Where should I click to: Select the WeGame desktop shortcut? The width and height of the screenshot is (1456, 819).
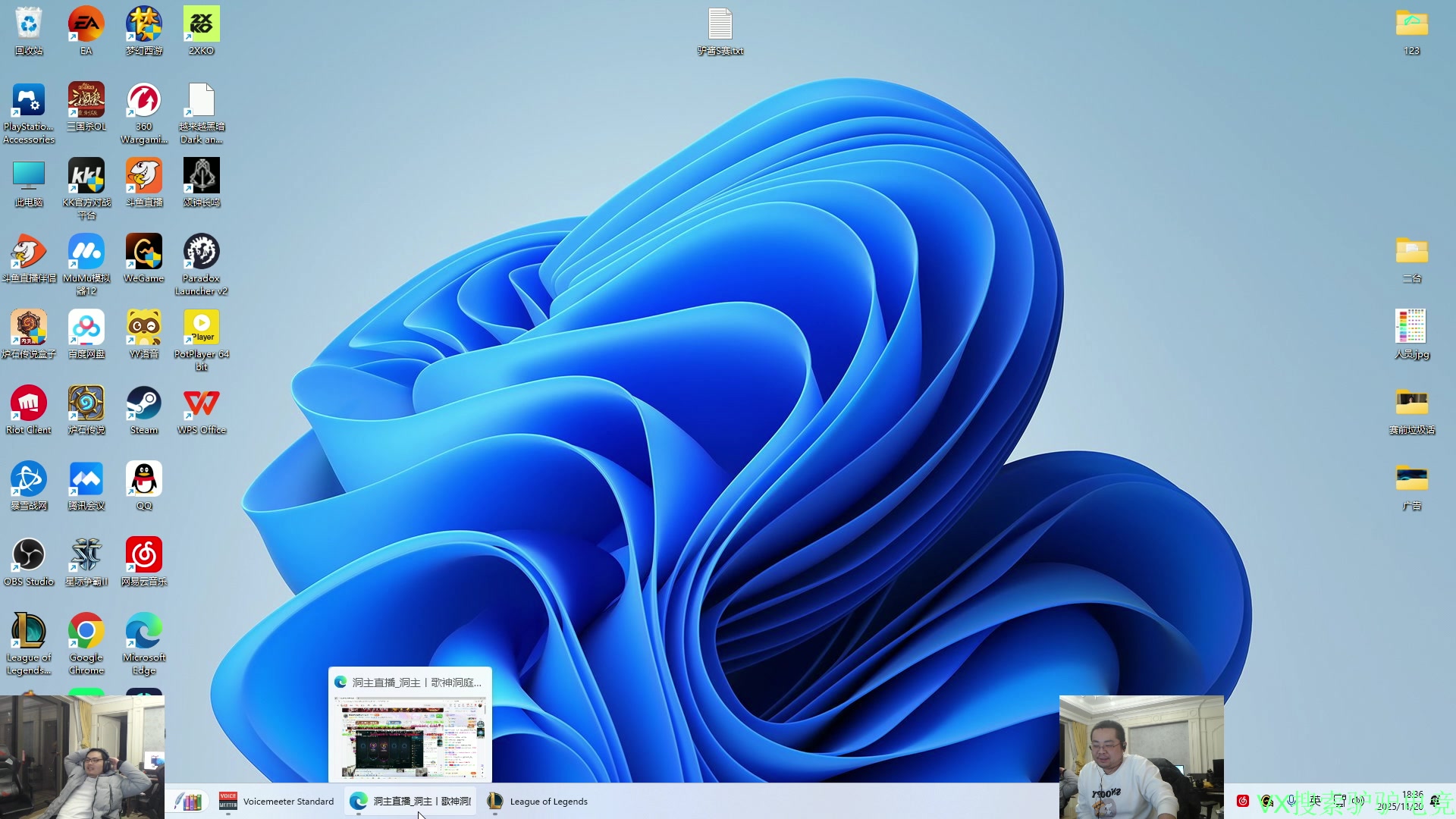click(x=143, y=253)
